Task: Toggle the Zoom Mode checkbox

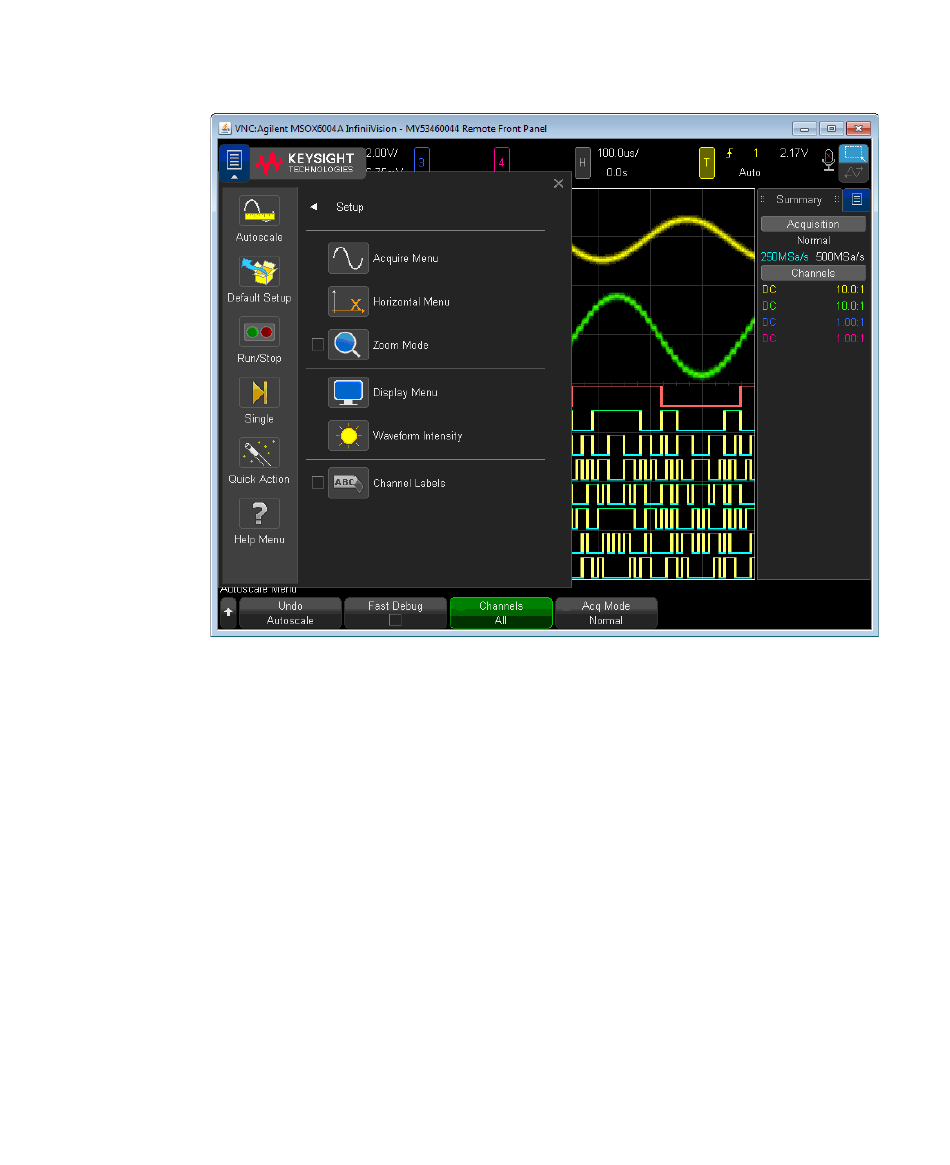Action: [x=318, y=345]
